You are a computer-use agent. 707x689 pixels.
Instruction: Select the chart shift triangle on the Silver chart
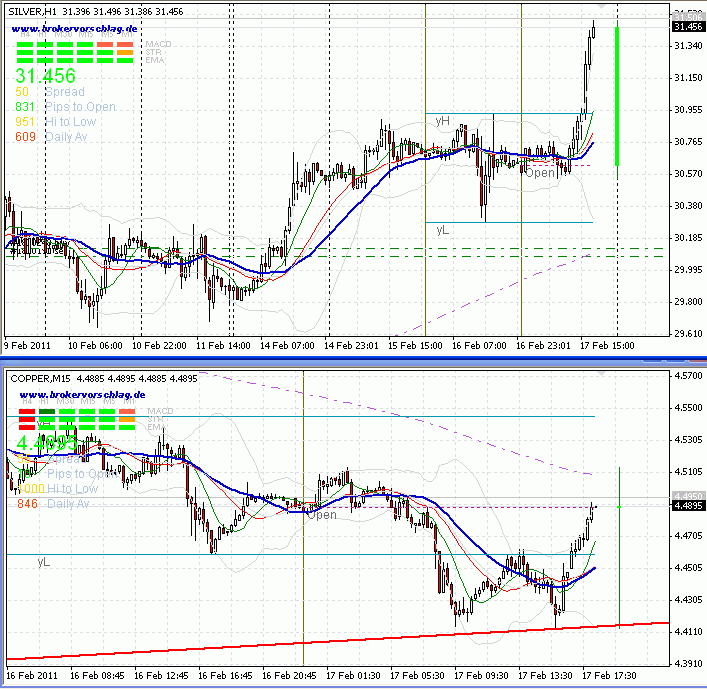pyautogui.click(x=601, y=7)
